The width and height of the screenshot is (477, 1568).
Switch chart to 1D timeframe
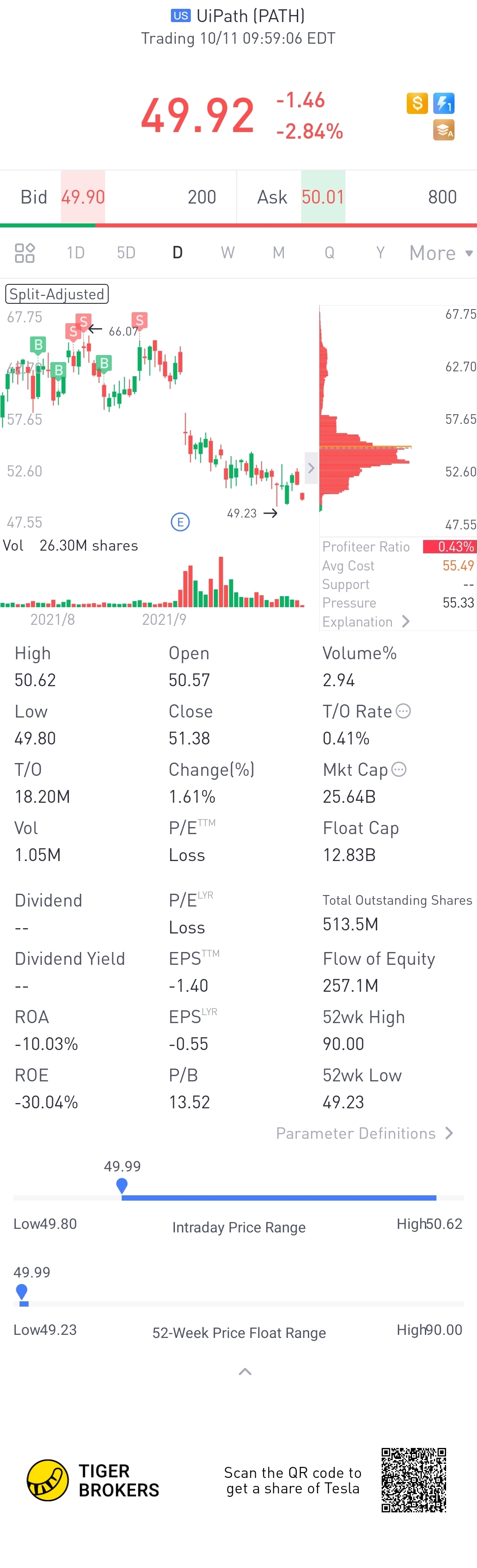pyautogui.click(x=76, y=253)
